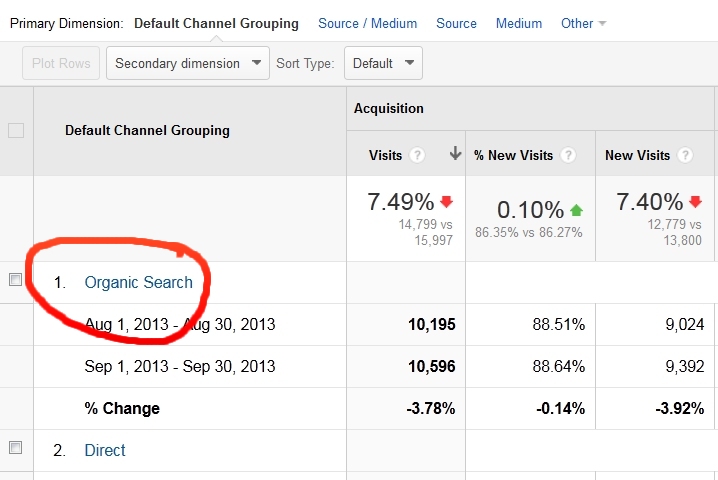The width and height of the screenshot is (718, 480).
Task: Open the Sort Type Default dropdown
Action: pos(383,63)
